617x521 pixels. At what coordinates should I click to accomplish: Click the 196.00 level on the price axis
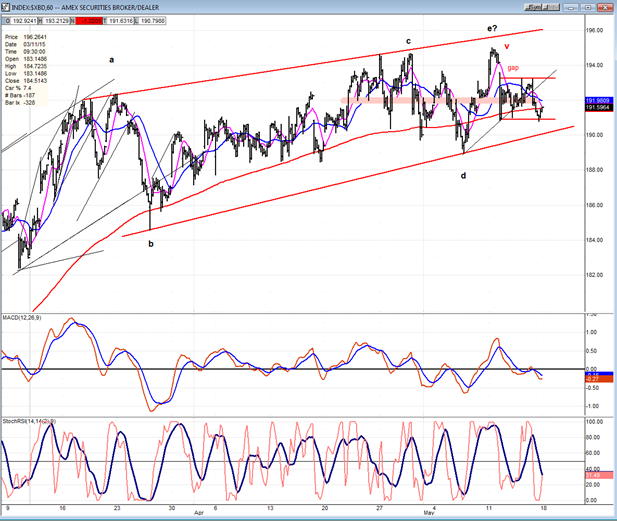(x=594, y=30)
